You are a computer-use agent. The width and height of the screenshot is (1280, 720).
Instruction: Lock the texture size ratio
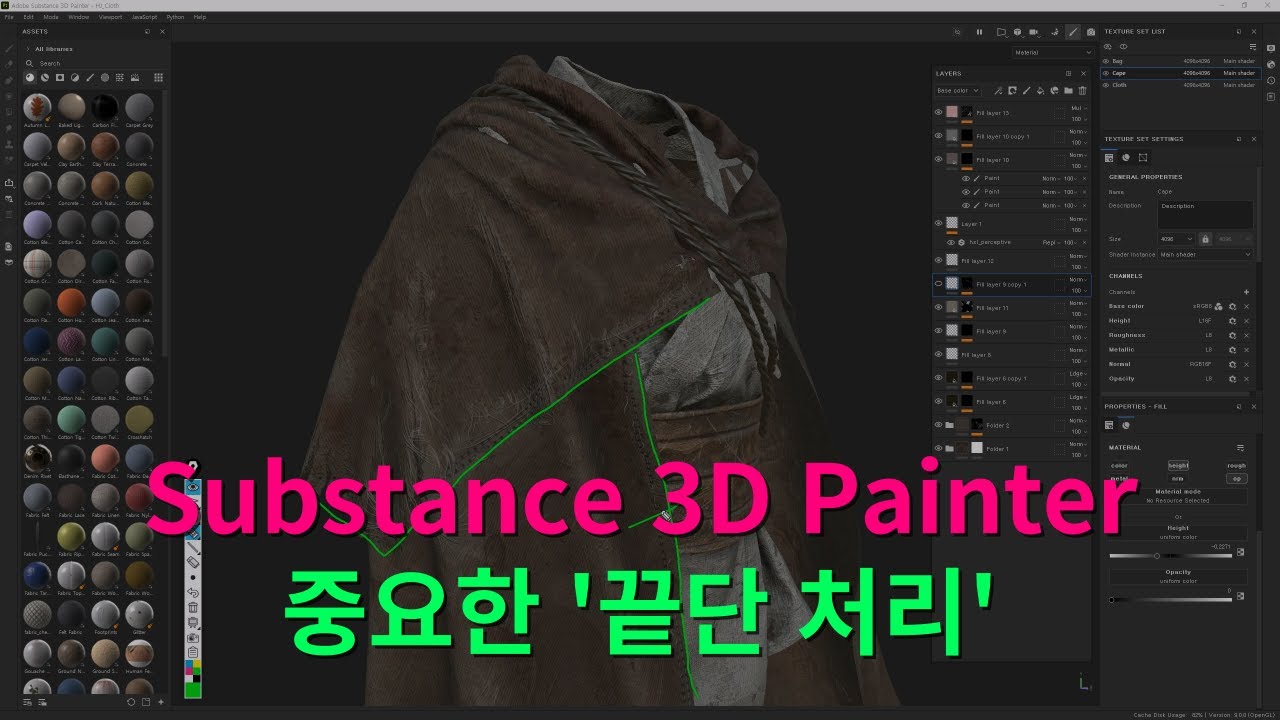[x=1205, y=239]
